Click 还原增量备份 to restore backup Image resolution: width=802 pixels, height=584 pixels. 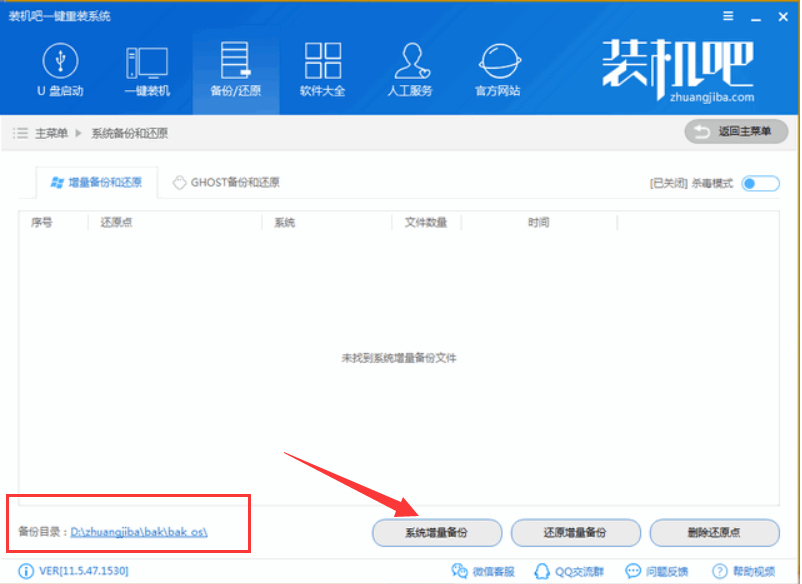pyautogui.click(x=575, y=533)
